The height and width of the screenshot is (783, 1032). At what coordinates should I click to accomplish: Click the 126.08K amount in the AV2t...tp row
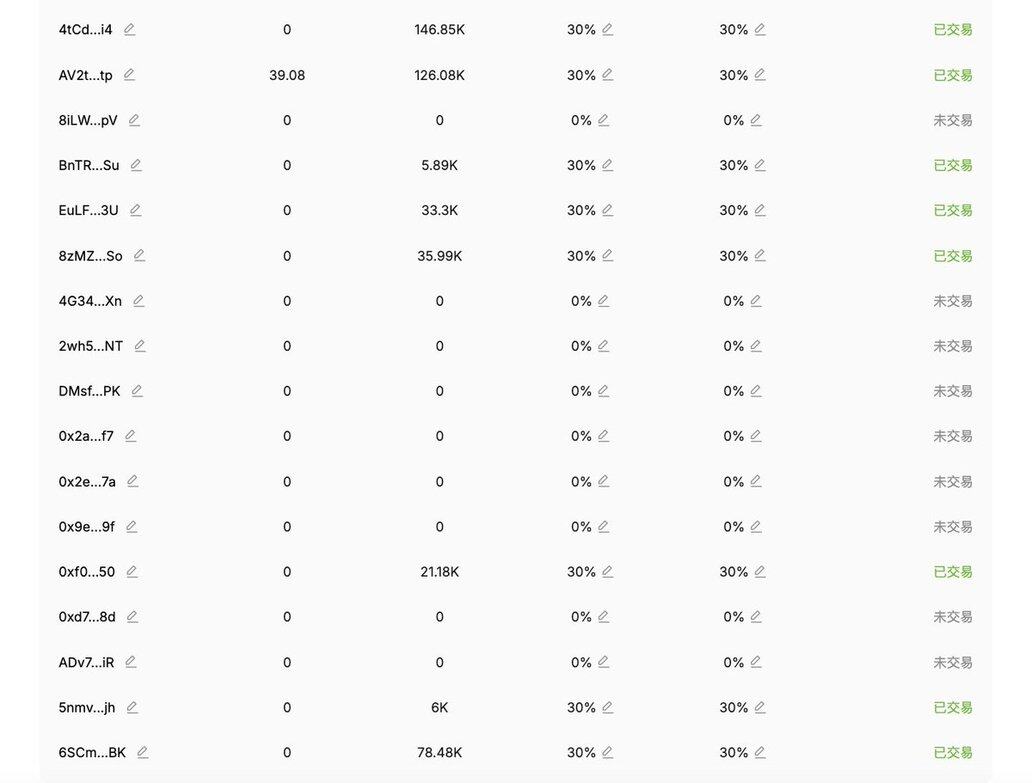pos(439,75)
